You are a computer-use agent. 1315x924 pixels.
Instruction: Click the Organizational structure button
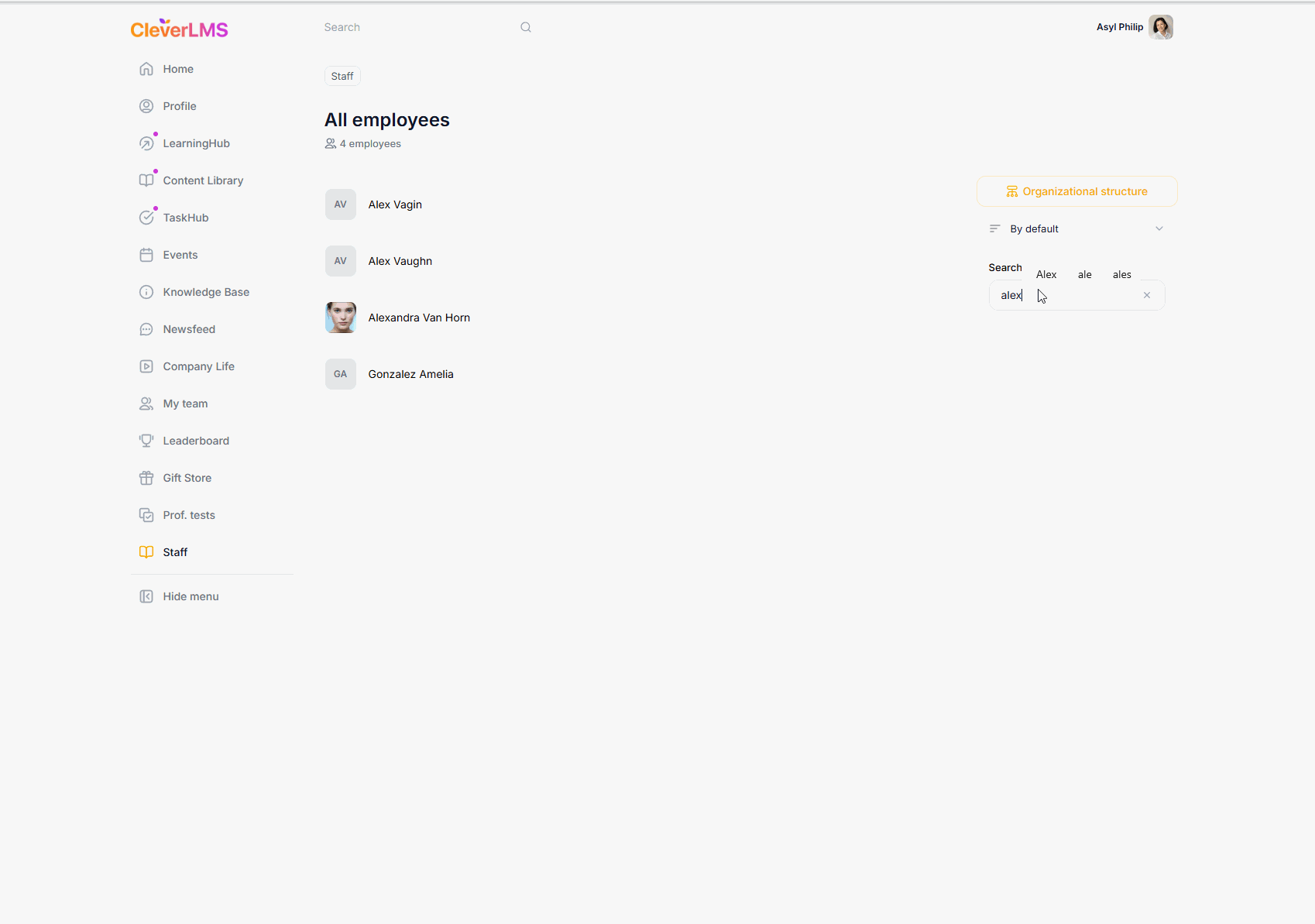[1077, 191]
